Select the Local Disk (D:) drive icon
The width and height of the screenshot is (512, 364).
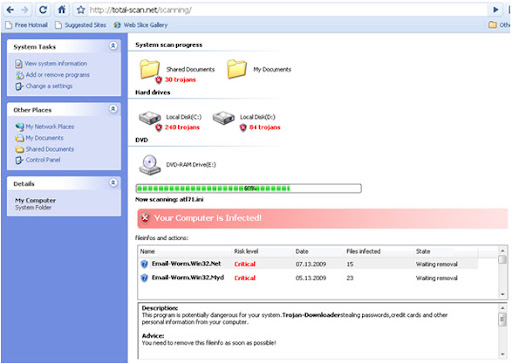pos(224,118)
